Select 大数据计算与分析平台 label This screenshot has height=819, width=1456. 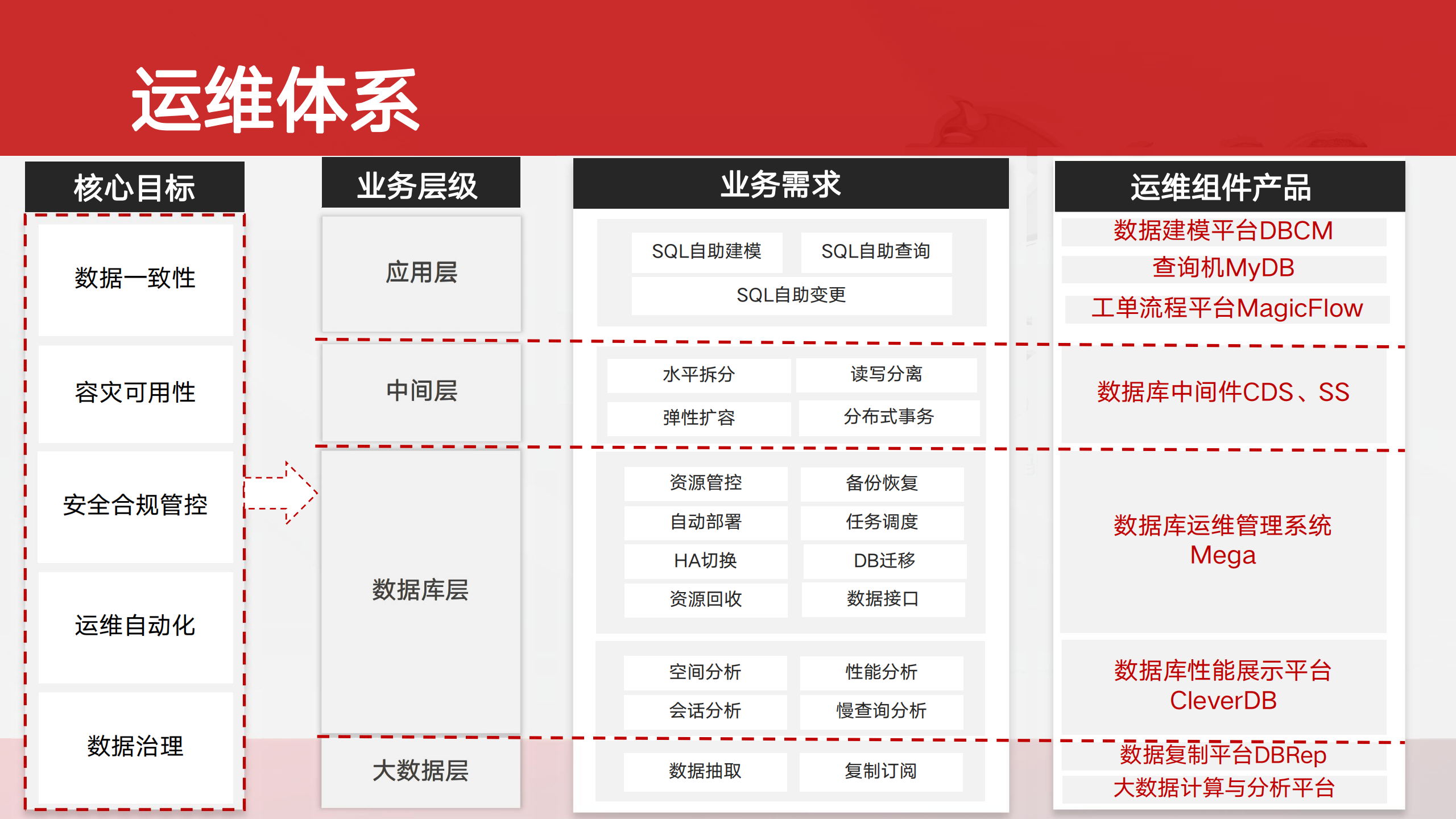point(1224,789)
